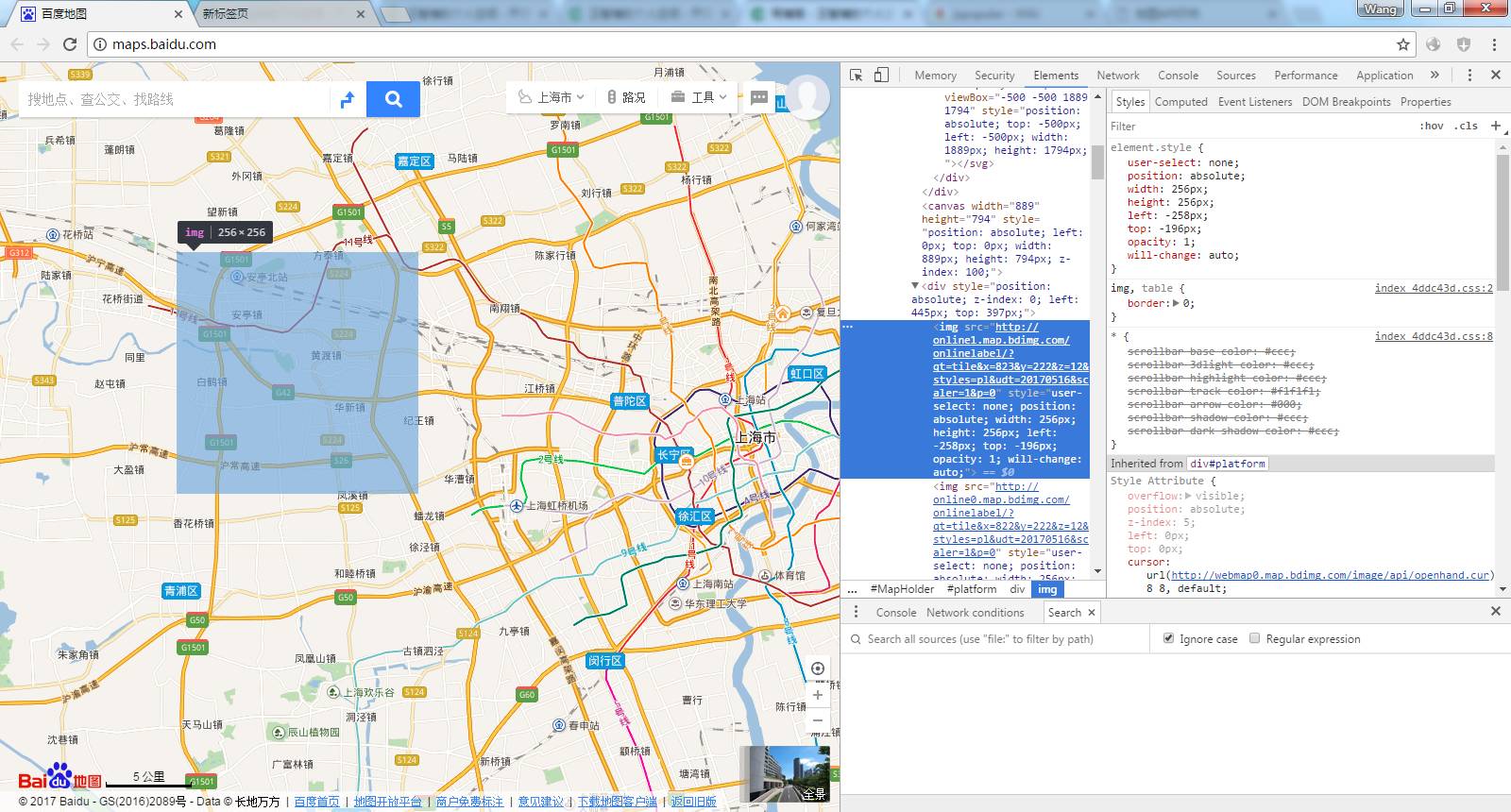Click the 意见建议 footer link

540,802
